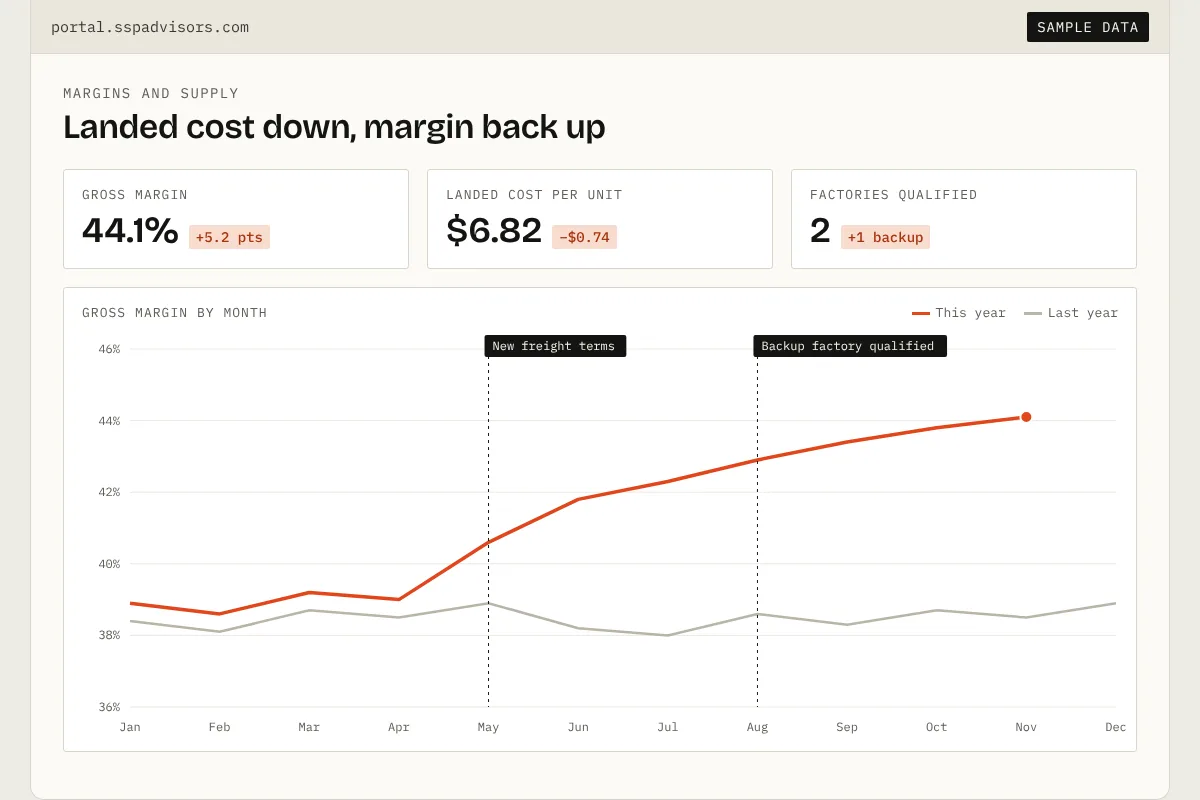Toggle the 'This year' legend entry
Image resolution: width=1200 pixels, height=800 pixels.
tap(959, 313)
